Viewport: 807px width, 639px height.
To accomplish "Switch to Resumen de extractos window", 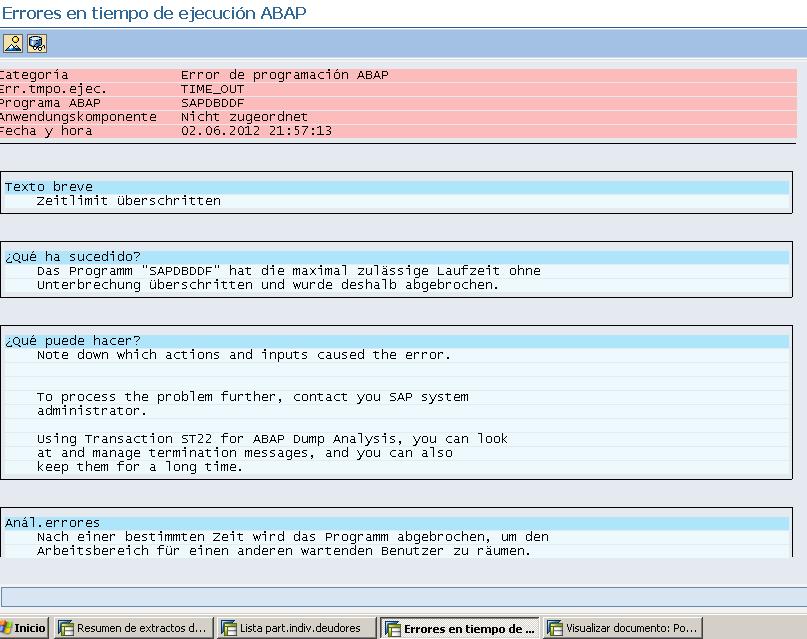I will 134,628.
